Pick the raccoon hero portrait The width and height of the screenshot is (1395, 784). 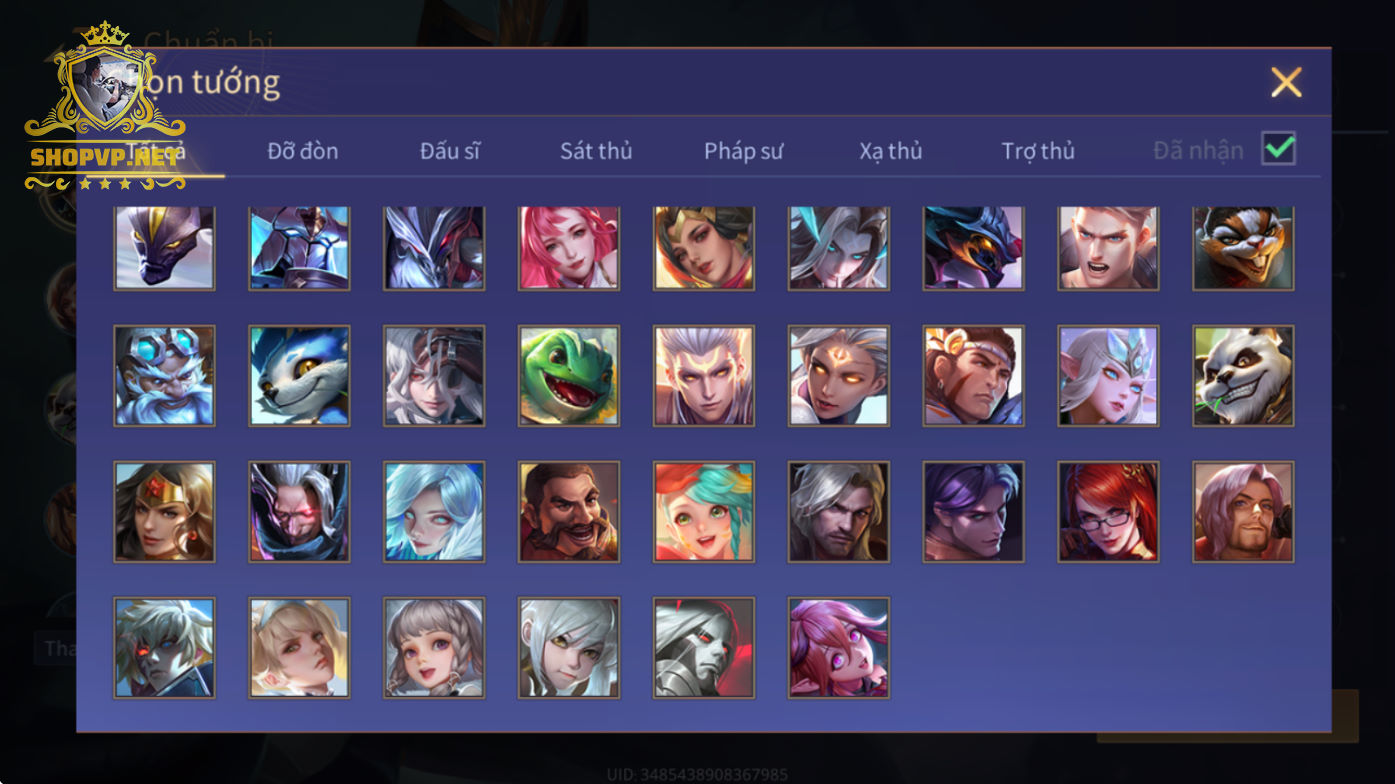(x=1243, y=248)
